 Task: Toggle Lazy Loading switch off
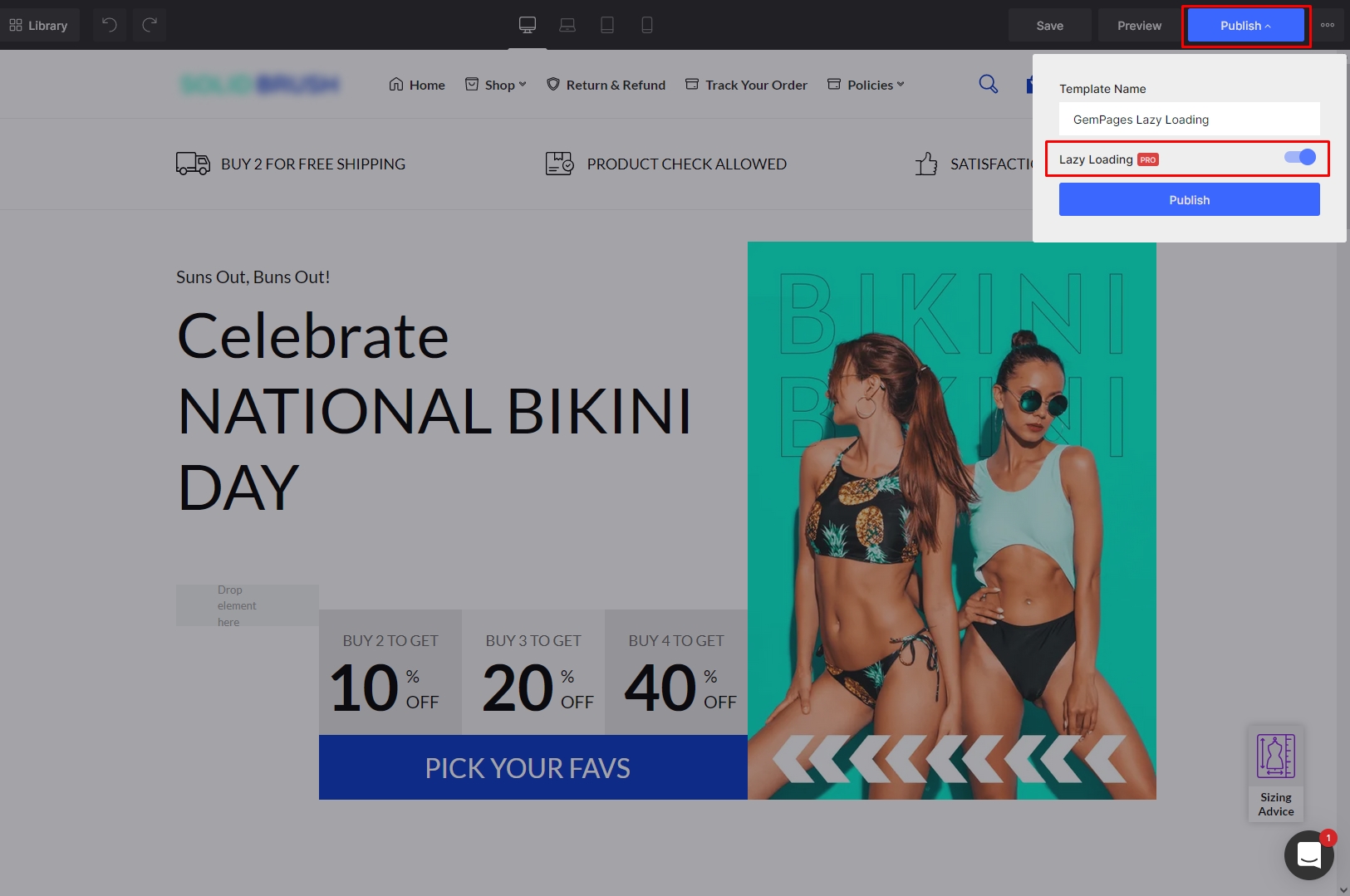coord(1300,157)
